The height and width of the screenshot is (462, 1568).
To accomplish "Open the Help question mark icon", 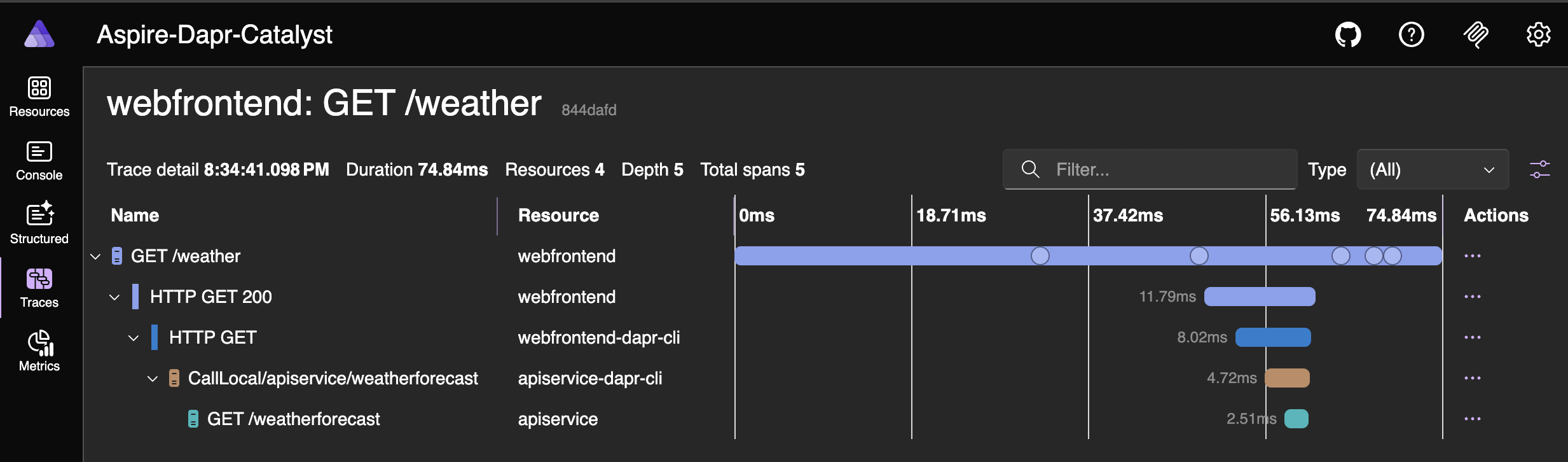I will (1411, 34).
